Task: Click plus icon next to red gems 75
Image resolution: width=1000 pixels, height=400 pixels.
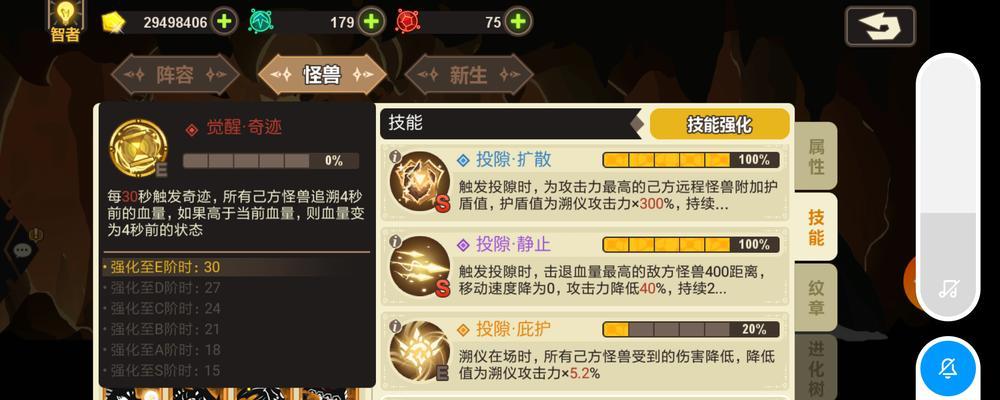Action: coord(518,22)
